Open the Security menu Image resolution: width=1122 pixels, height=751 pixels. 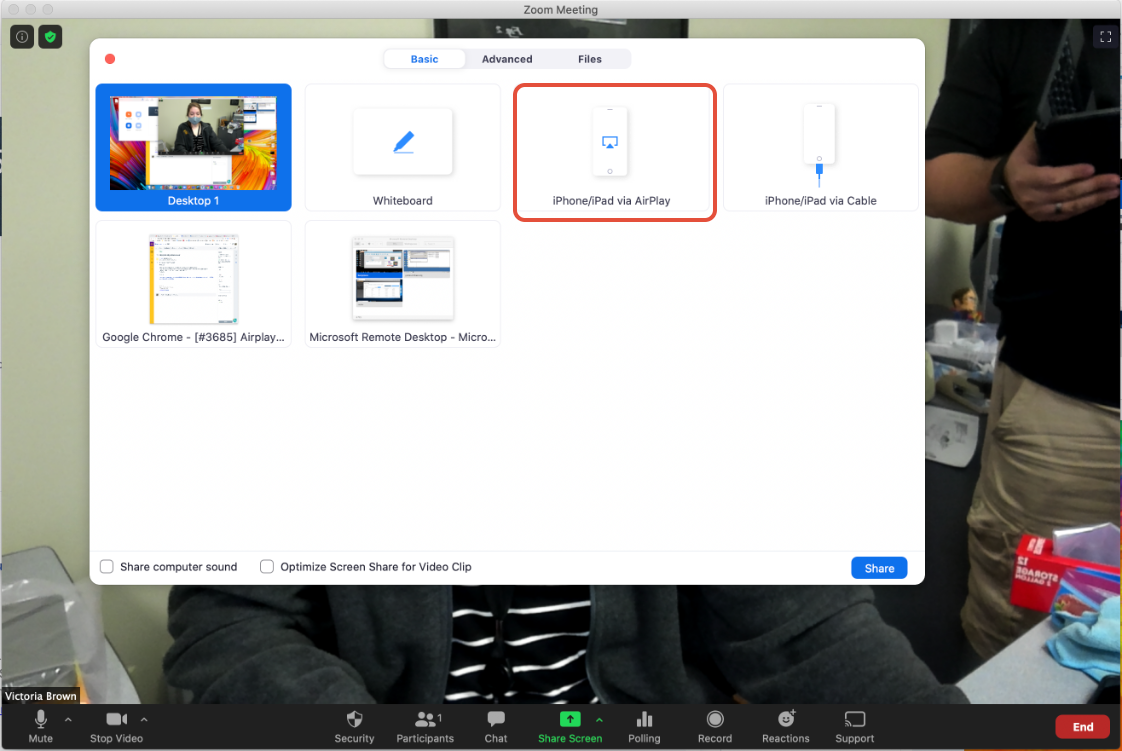coord(354,727)
